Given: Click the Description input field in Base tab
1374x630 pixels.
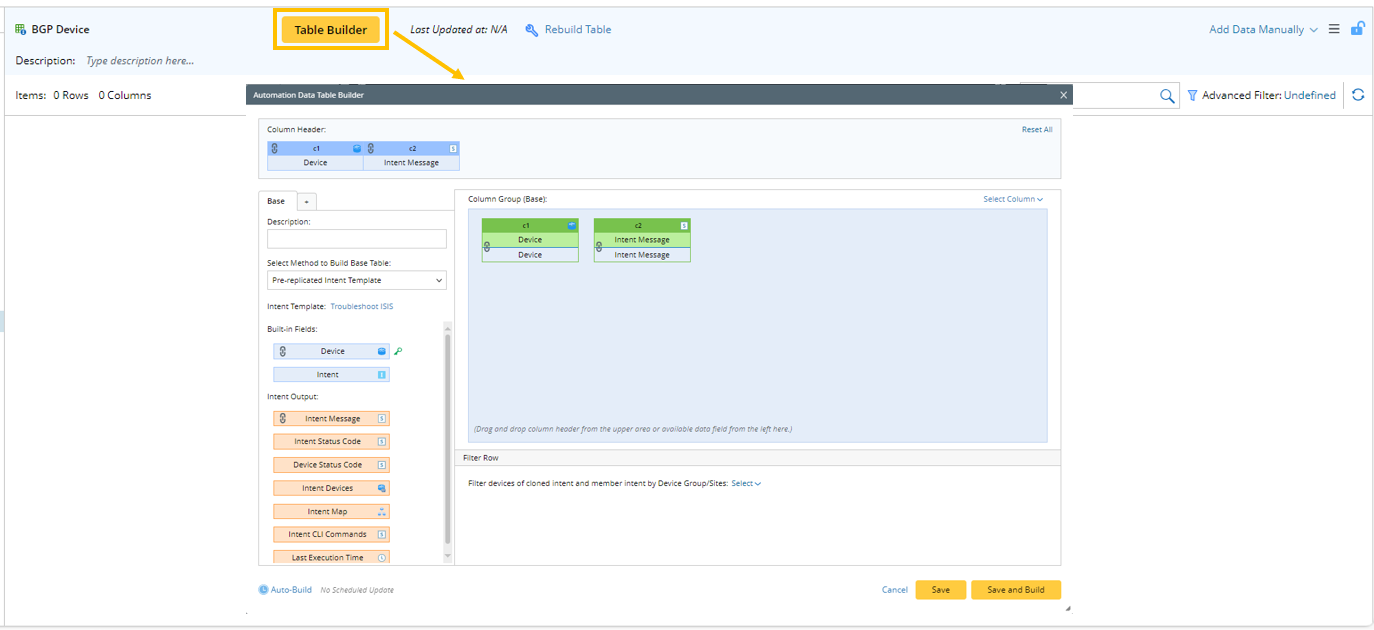Looking at the screenshot, I should 356,239.
